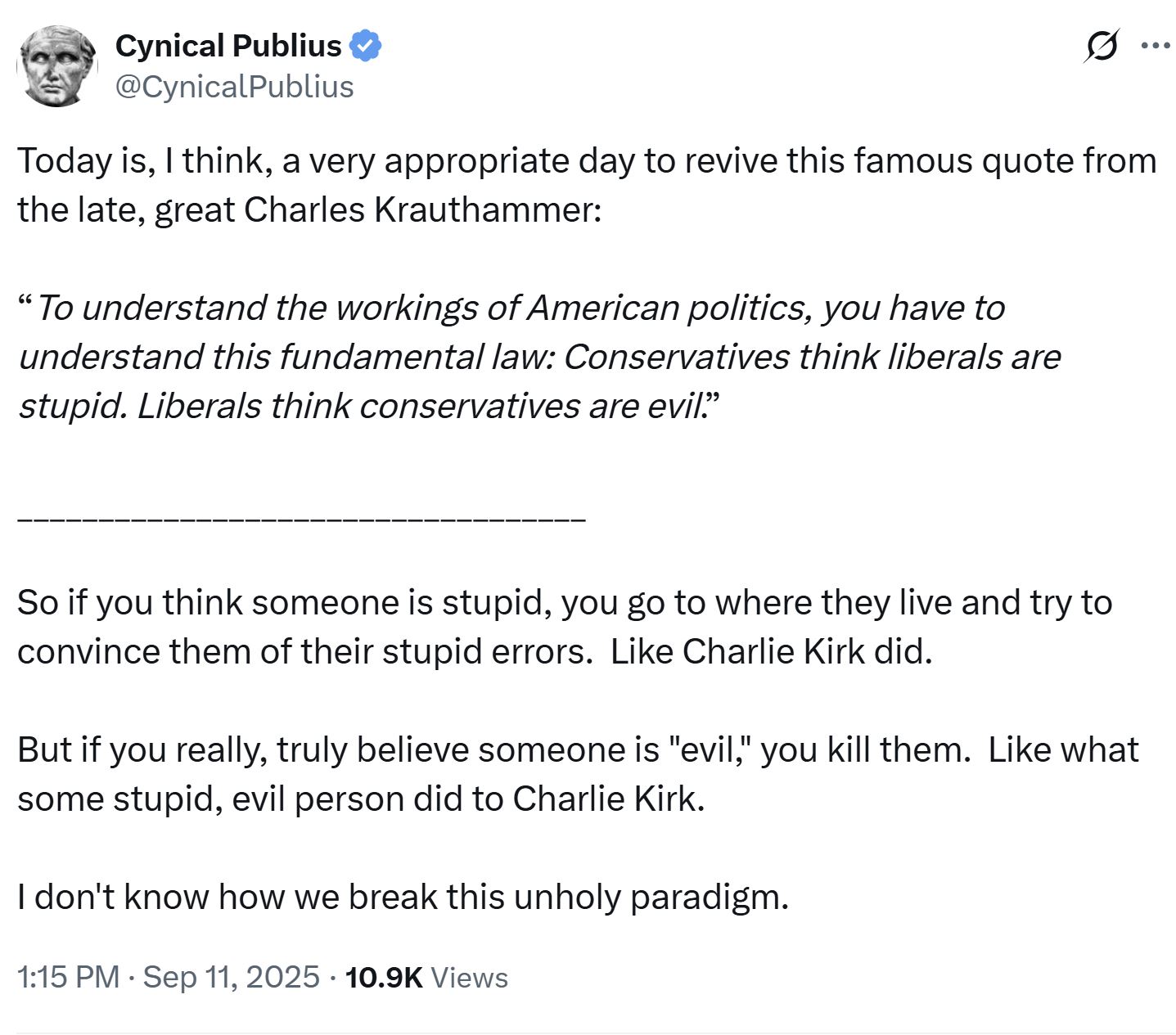Click the blue verified checkmark badge

[366, 46]
